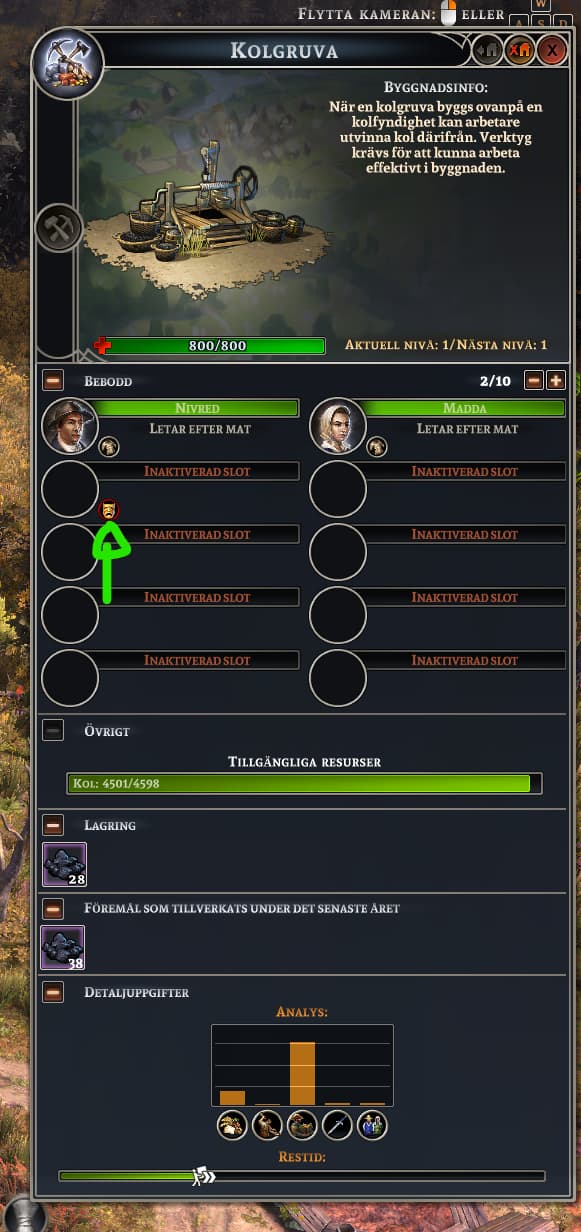Screen dimensions: 581x1232
Task: Collapse the Övrigt section
Action: pos(53,730)
